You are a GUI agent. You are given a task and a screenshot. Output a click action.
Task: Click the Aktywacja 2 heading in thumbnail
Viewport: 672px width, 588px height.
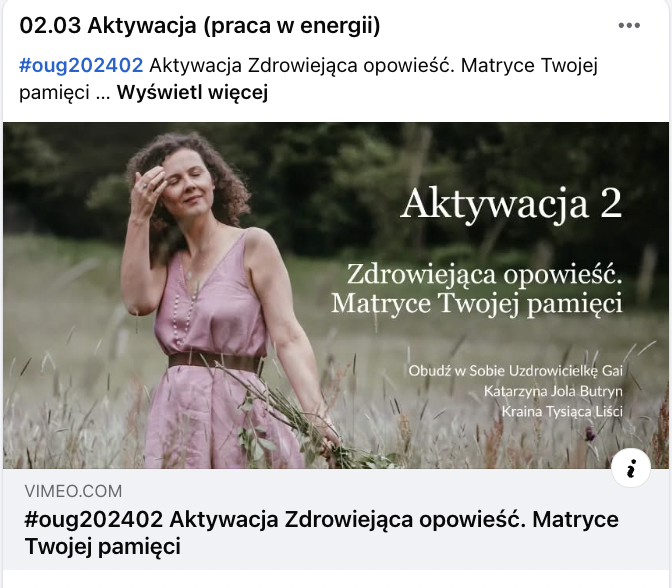pyautogui.click(x=511, y=204)
